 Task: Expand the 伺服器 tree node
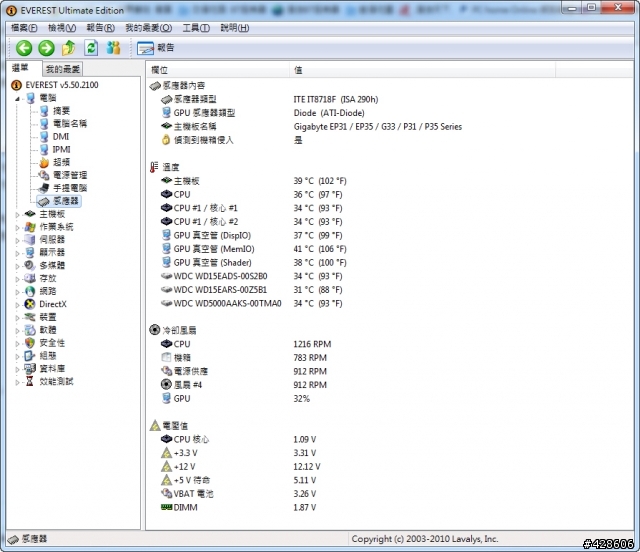(x=17, y=240)
